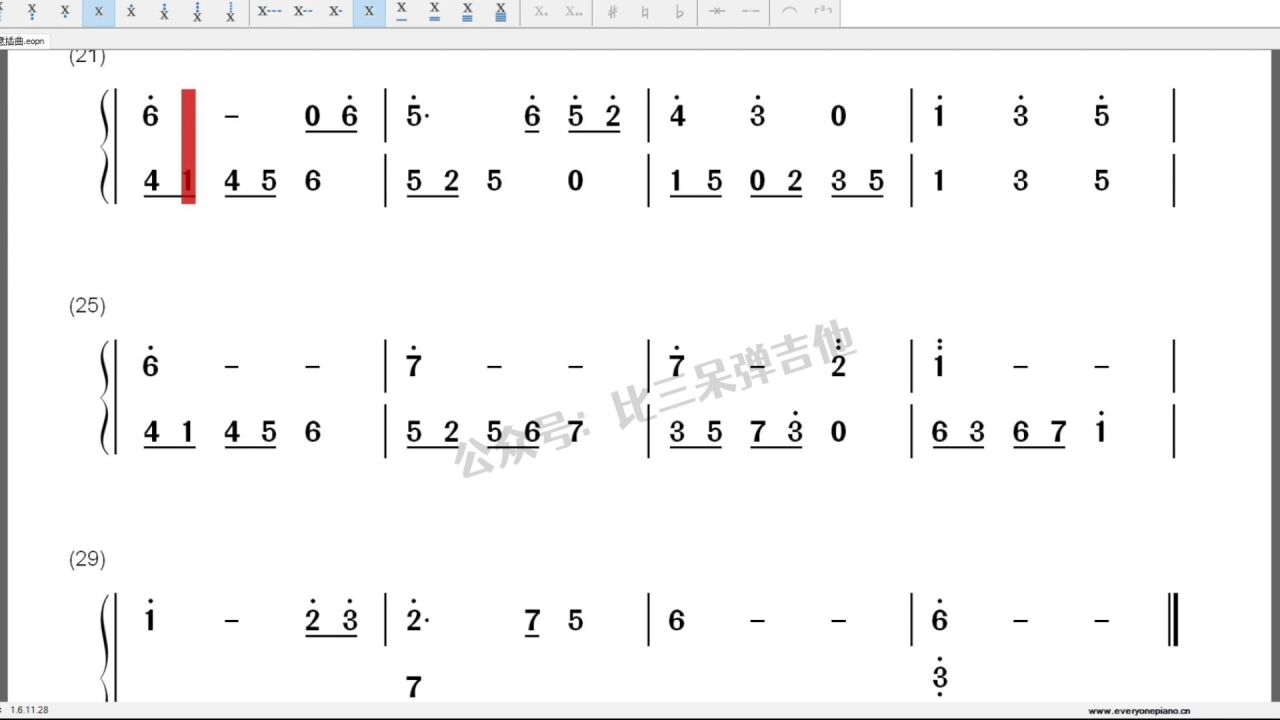Select the one-octave-higher note option
The height and width of the screenshot is (720, 1280).
click(x=131, y=12)
